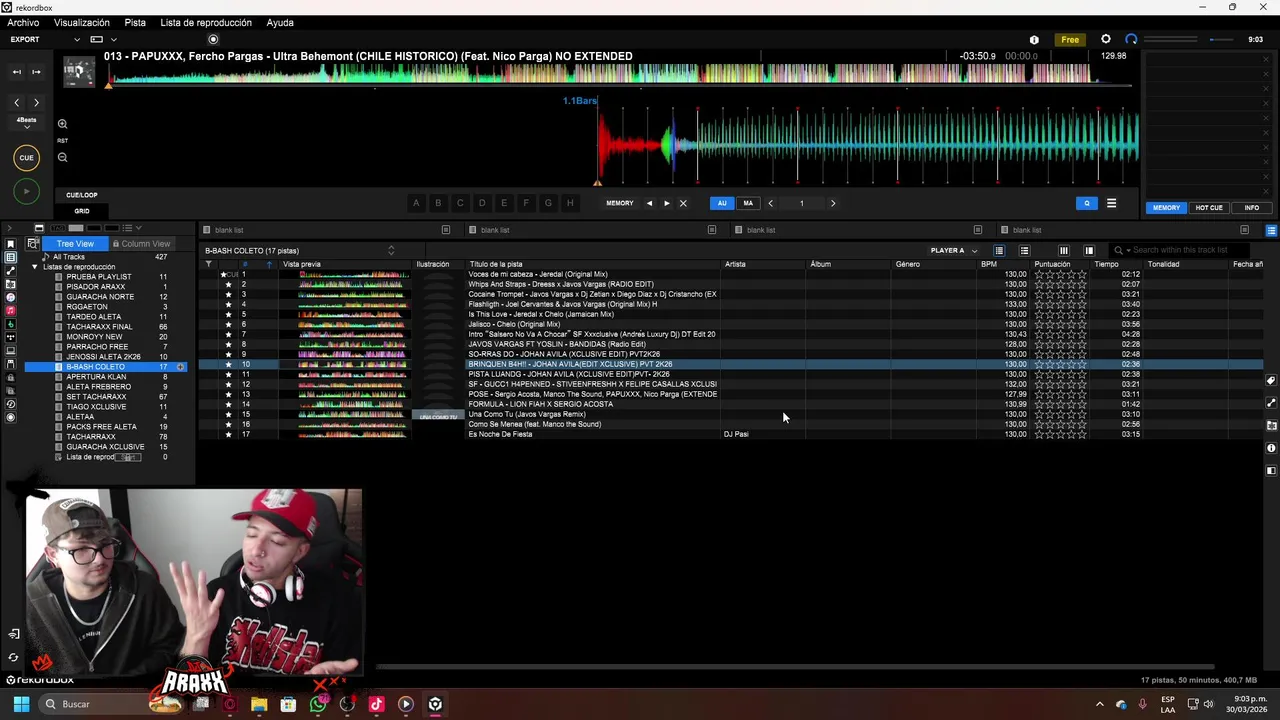
Task: Open the Archivo menu
Action: (x=23, y=22)
